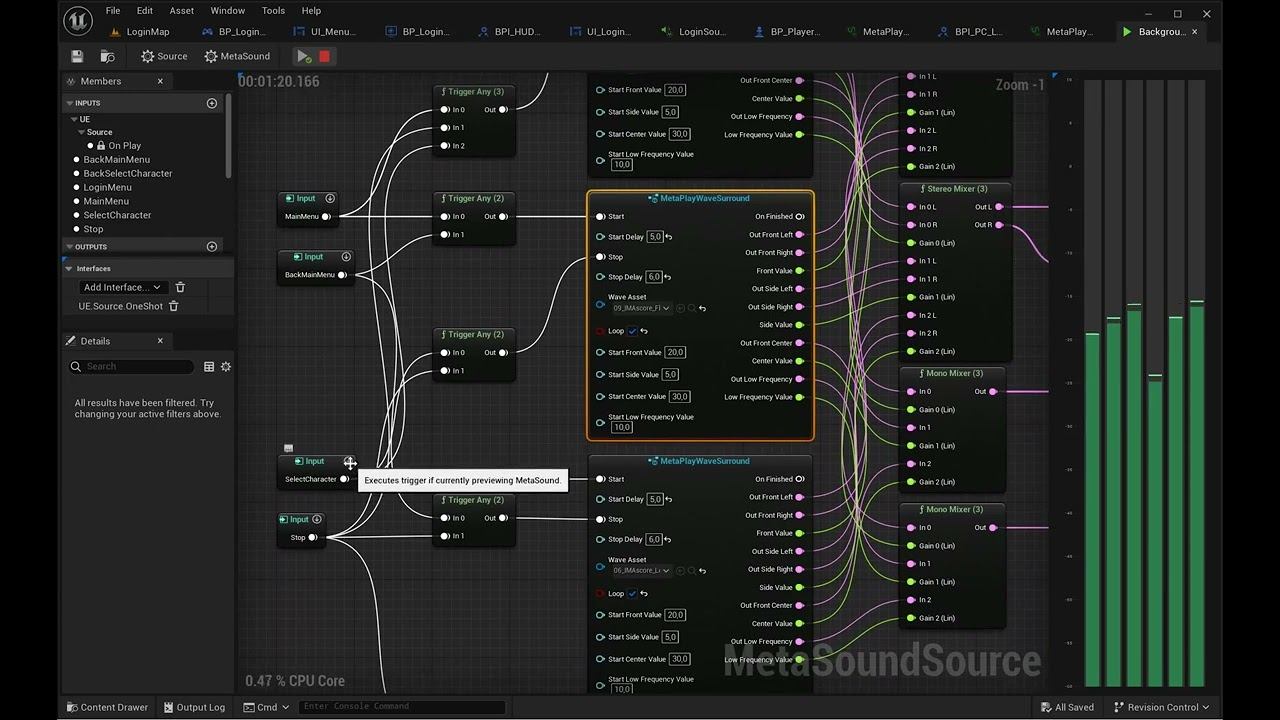Select BackSelectCharacter in the Members list

[128, 173]
